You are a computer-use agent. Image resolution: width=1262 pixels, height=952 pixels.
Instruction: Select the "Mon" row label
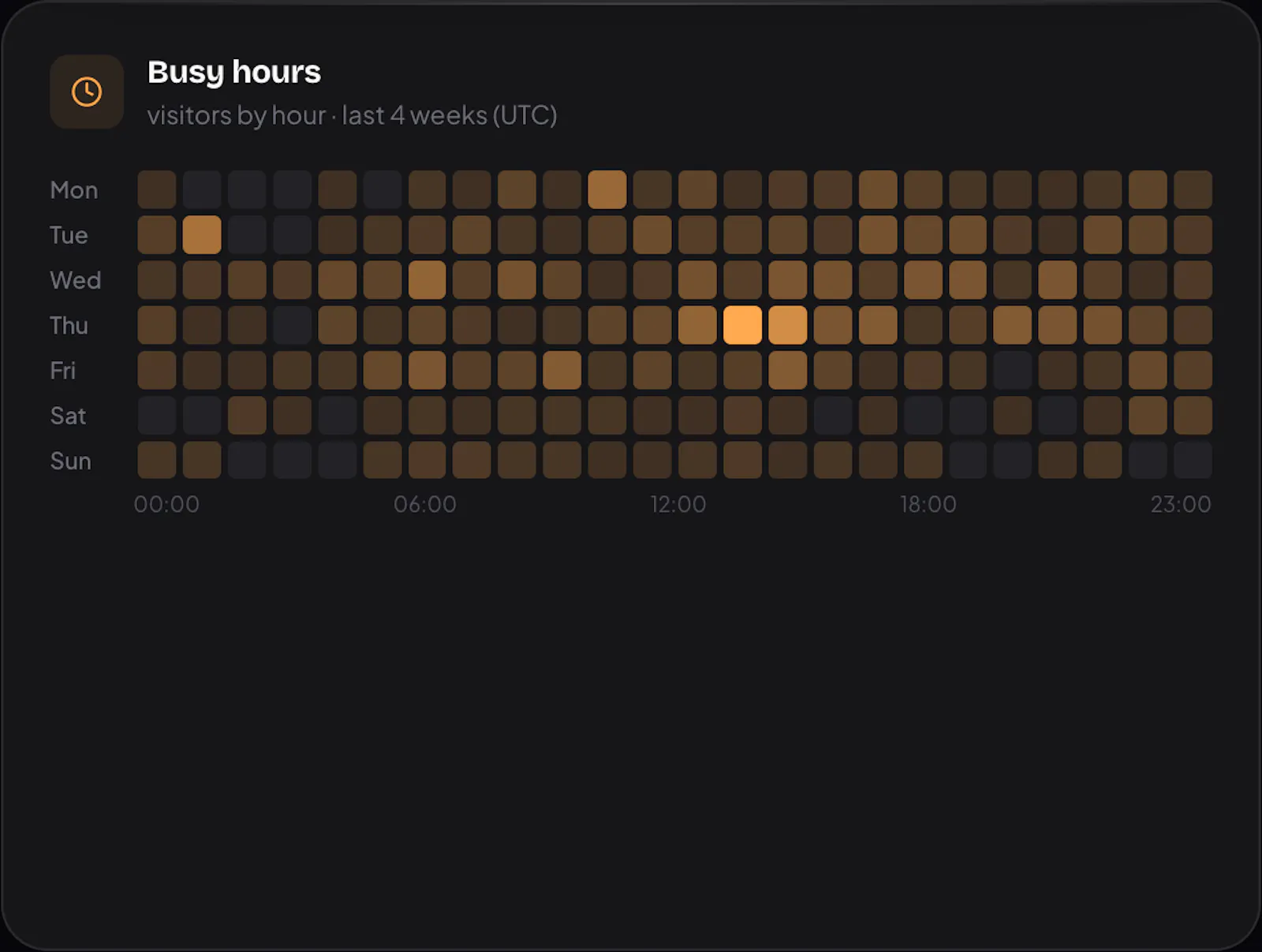74,190
